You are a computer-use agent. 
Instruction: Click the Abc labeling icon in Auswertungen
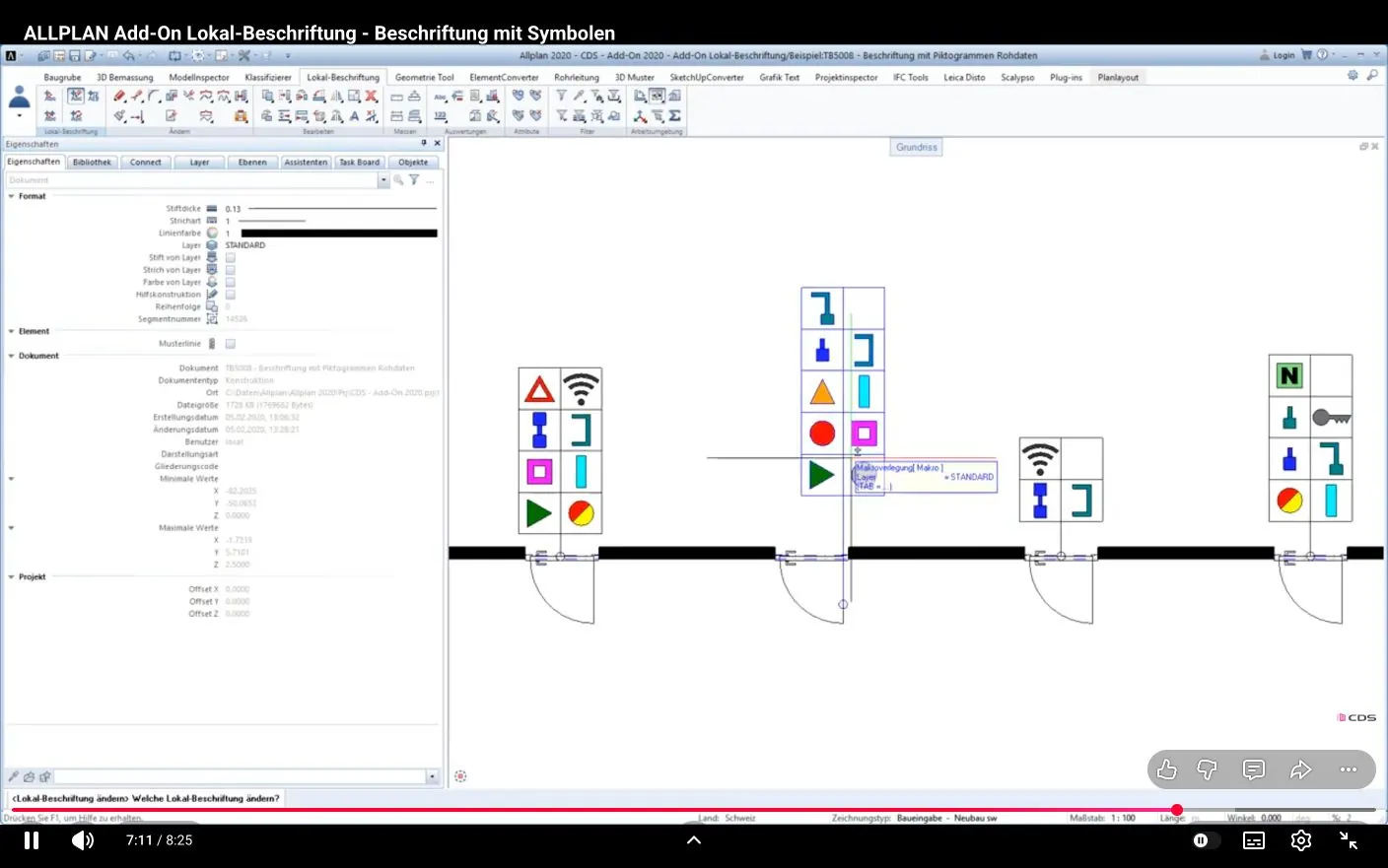coord(440,97)
